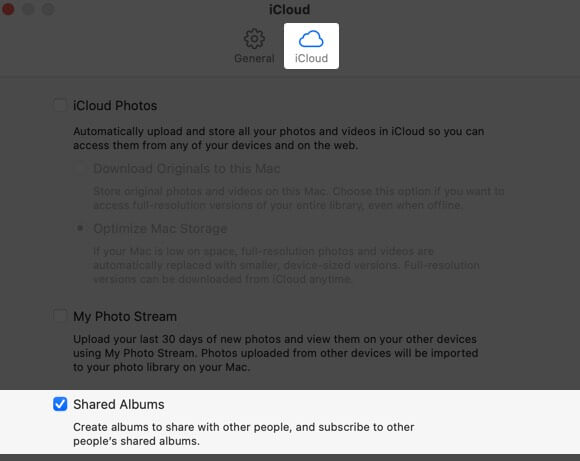Screen dimensions: 580x461
Task: Uncheck the Shared Albums checkbox
Action: click(60, 404)
